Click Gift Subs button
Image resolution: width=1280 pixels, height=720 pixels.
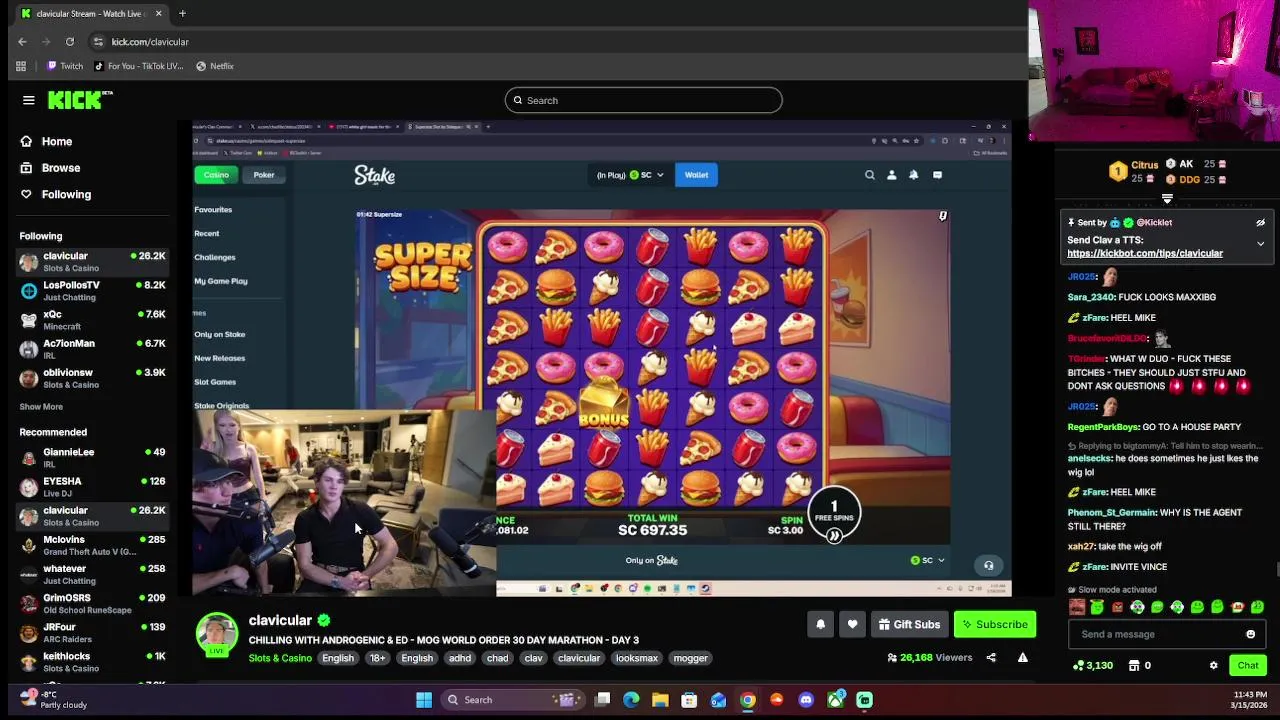tap(909, 624)
